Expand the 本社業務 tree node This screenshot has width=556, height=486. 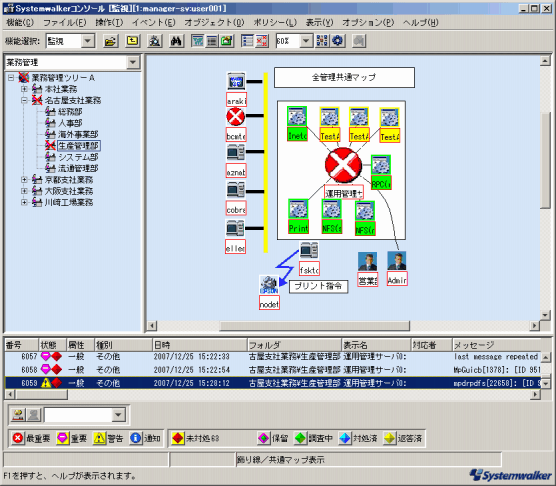[24, 89]
